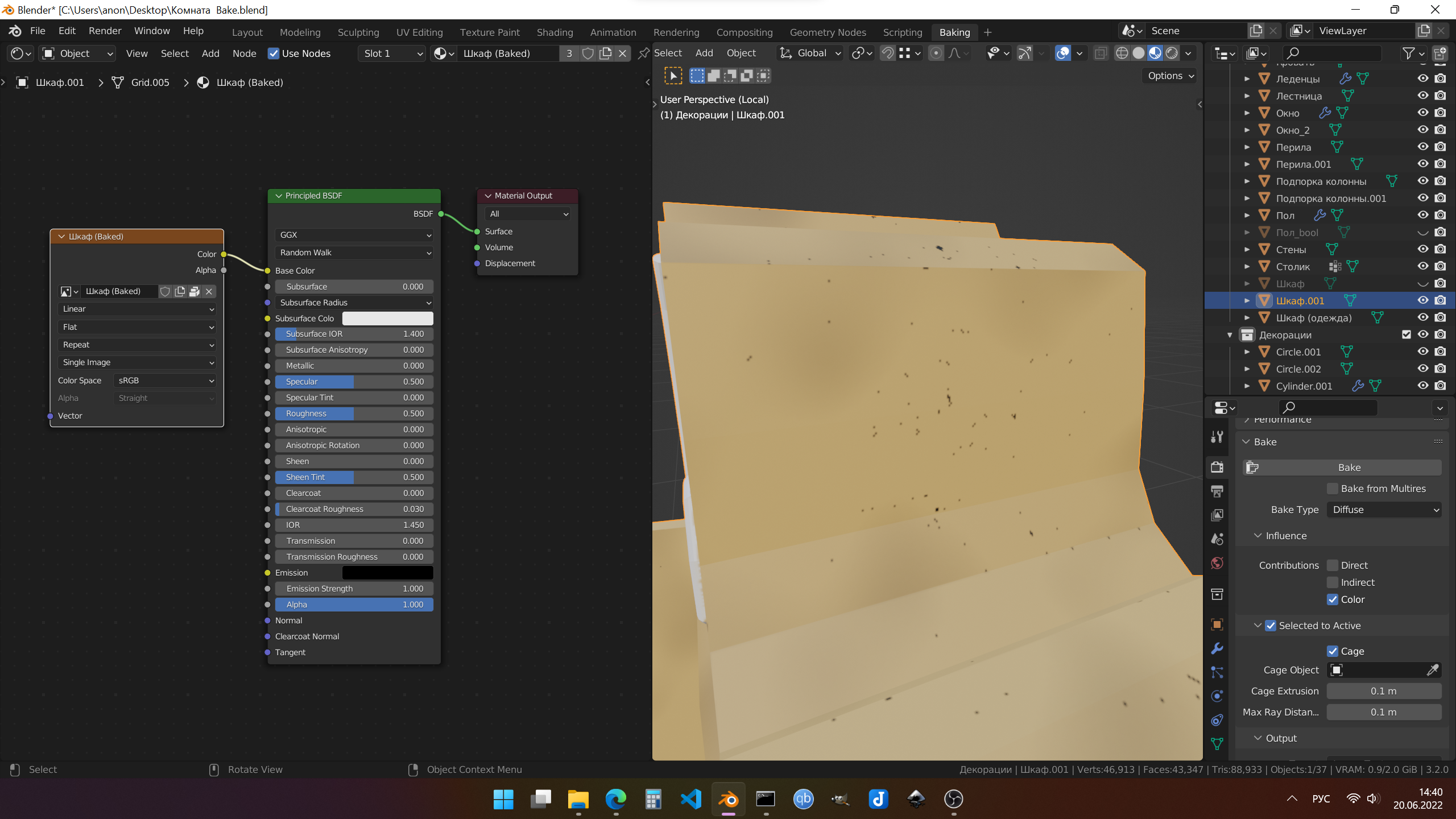1456x819 pixels.
Task: Toggle snapping magnet icon
Action: pos(887,53)
